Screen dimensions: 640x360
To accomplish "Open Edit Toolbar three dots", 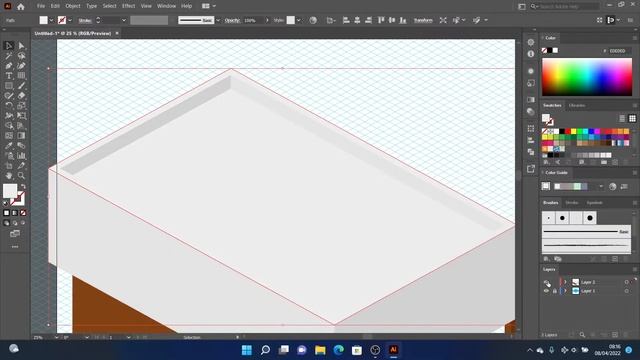I will (x=15, y=247).
